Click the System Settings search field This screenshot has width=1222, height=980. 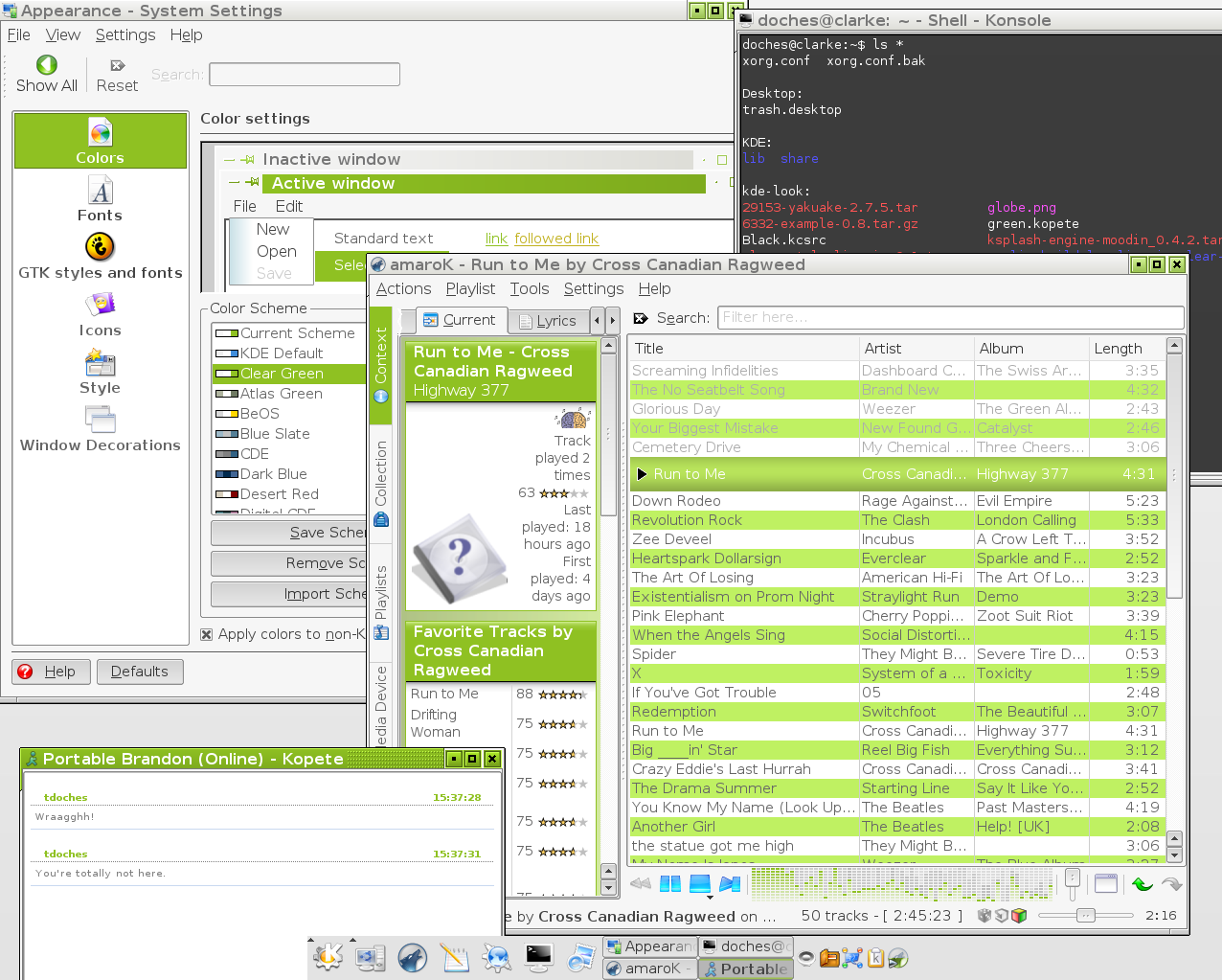pos(305,74)
